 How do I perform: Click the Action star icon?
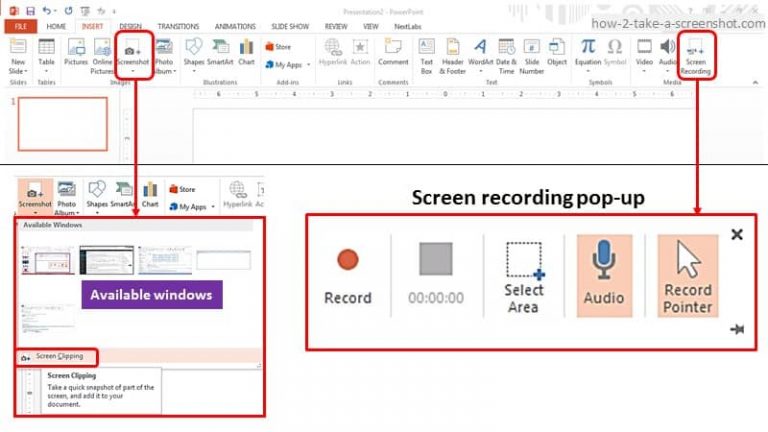click(x=360, y=52)
